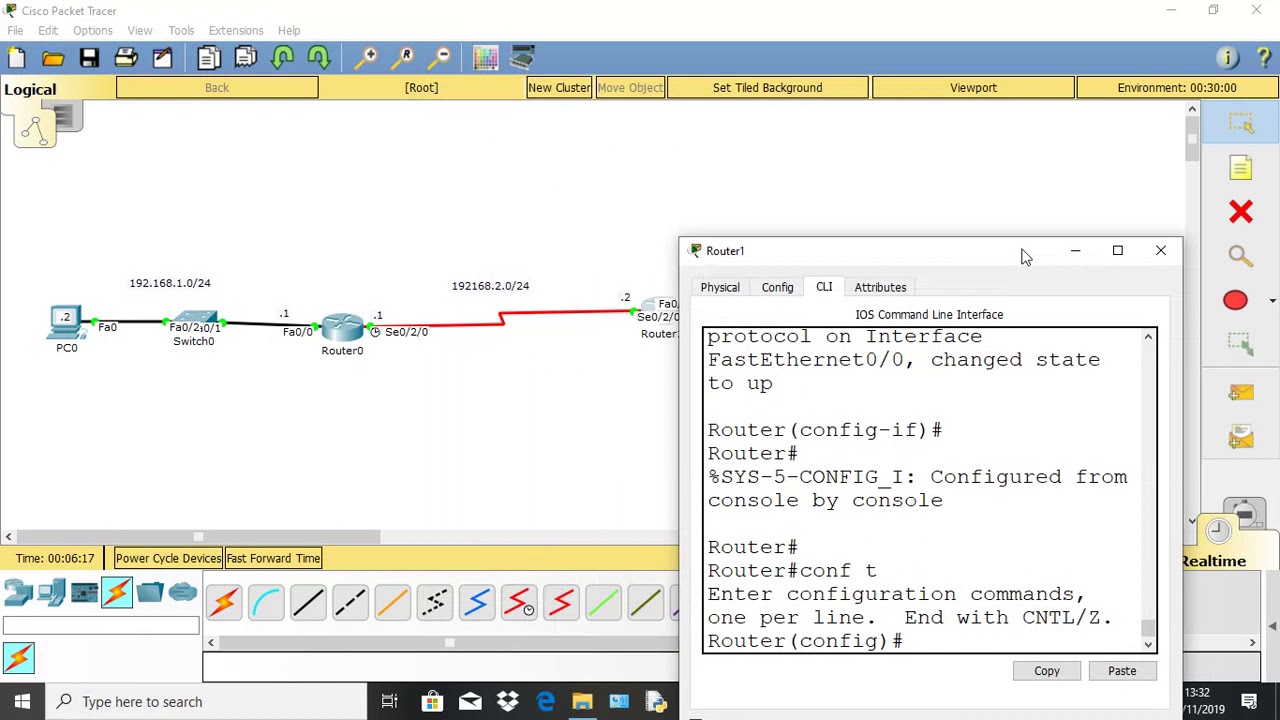Zoom out with the minus magnifier

coord(441,59)
